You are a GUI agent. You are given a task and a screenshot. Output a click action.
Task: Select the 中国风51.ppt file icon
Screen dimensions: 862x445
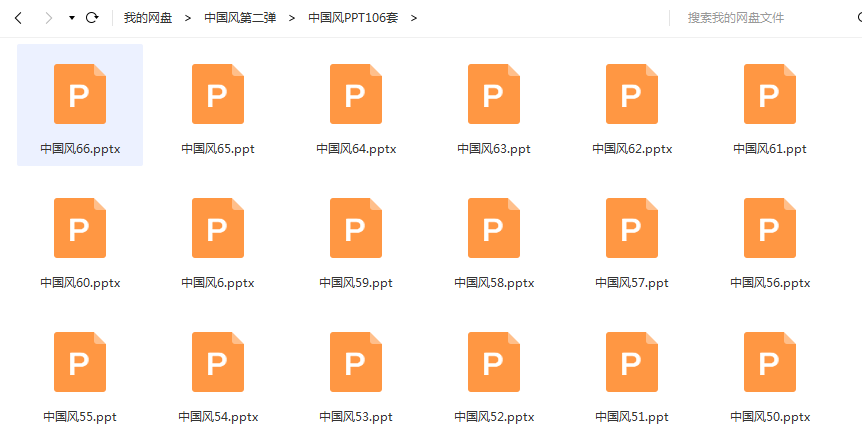point(632,362)
